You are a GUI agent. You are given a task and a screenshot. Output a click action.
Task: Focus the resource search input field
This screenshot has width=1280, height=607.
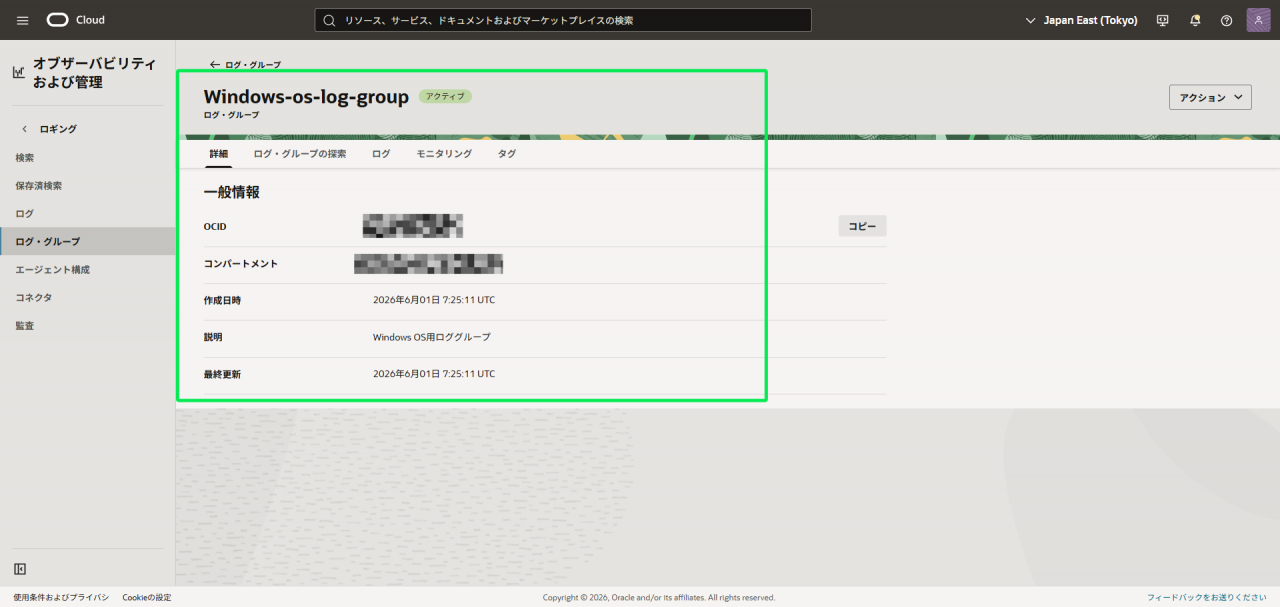(563, 20)
